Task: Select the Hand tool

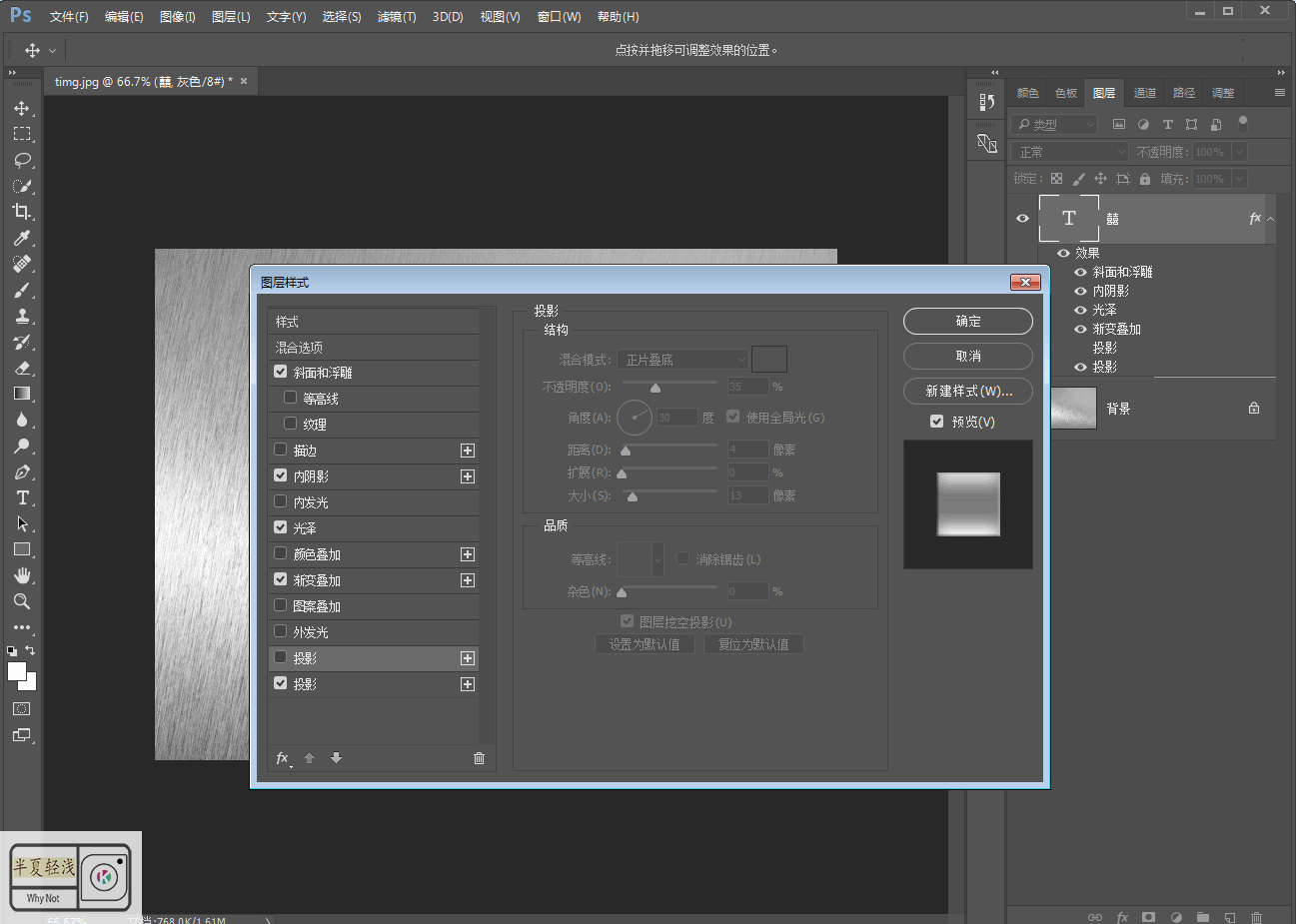Action: pos(22,575)
